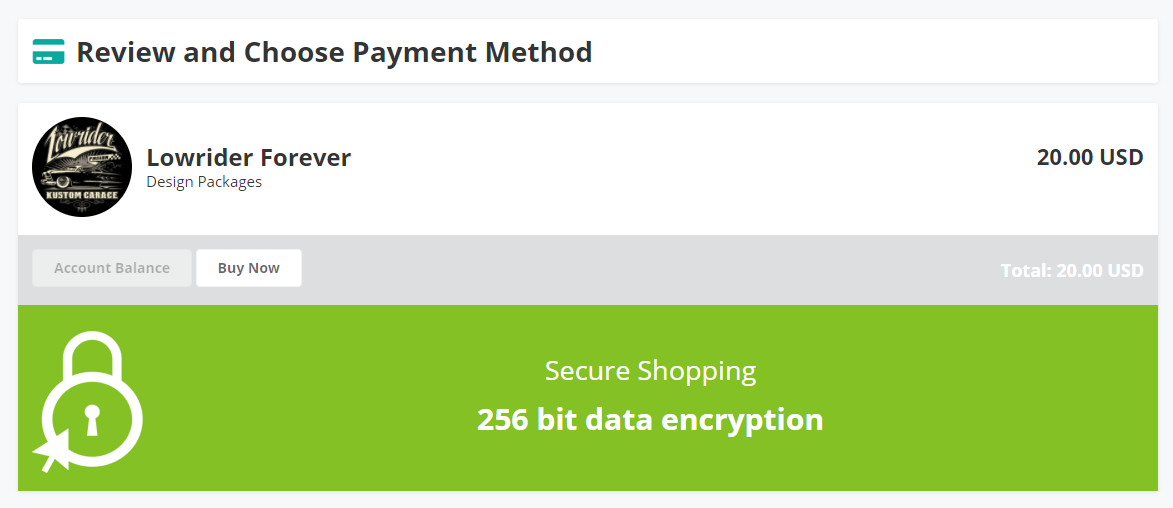This screenshot has height=508, width=1173.
Task: Click the white padlock security icon
Action: point(90,402)
